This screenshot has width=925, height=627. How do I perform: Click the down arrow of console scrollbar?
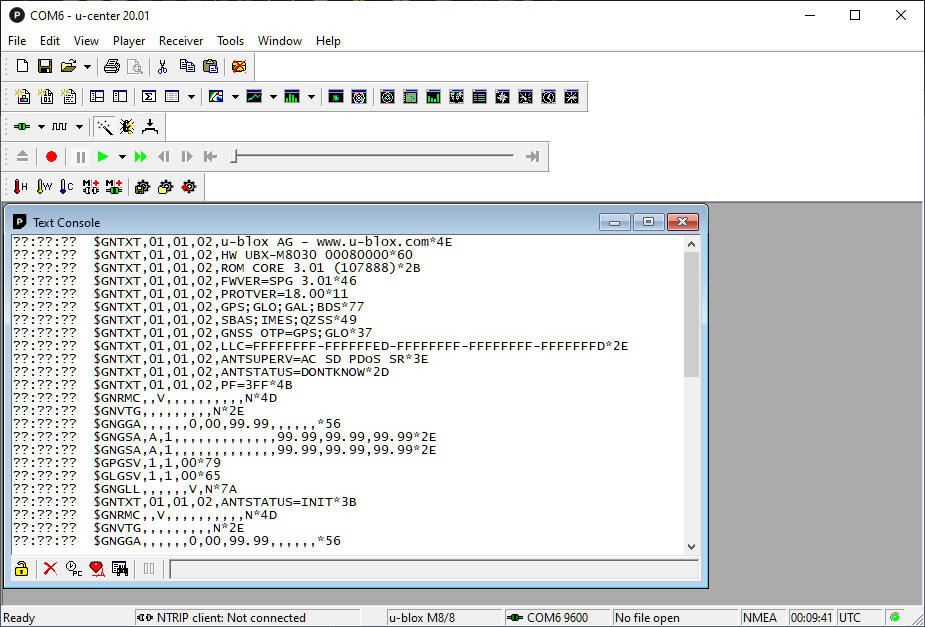[691, 547]
